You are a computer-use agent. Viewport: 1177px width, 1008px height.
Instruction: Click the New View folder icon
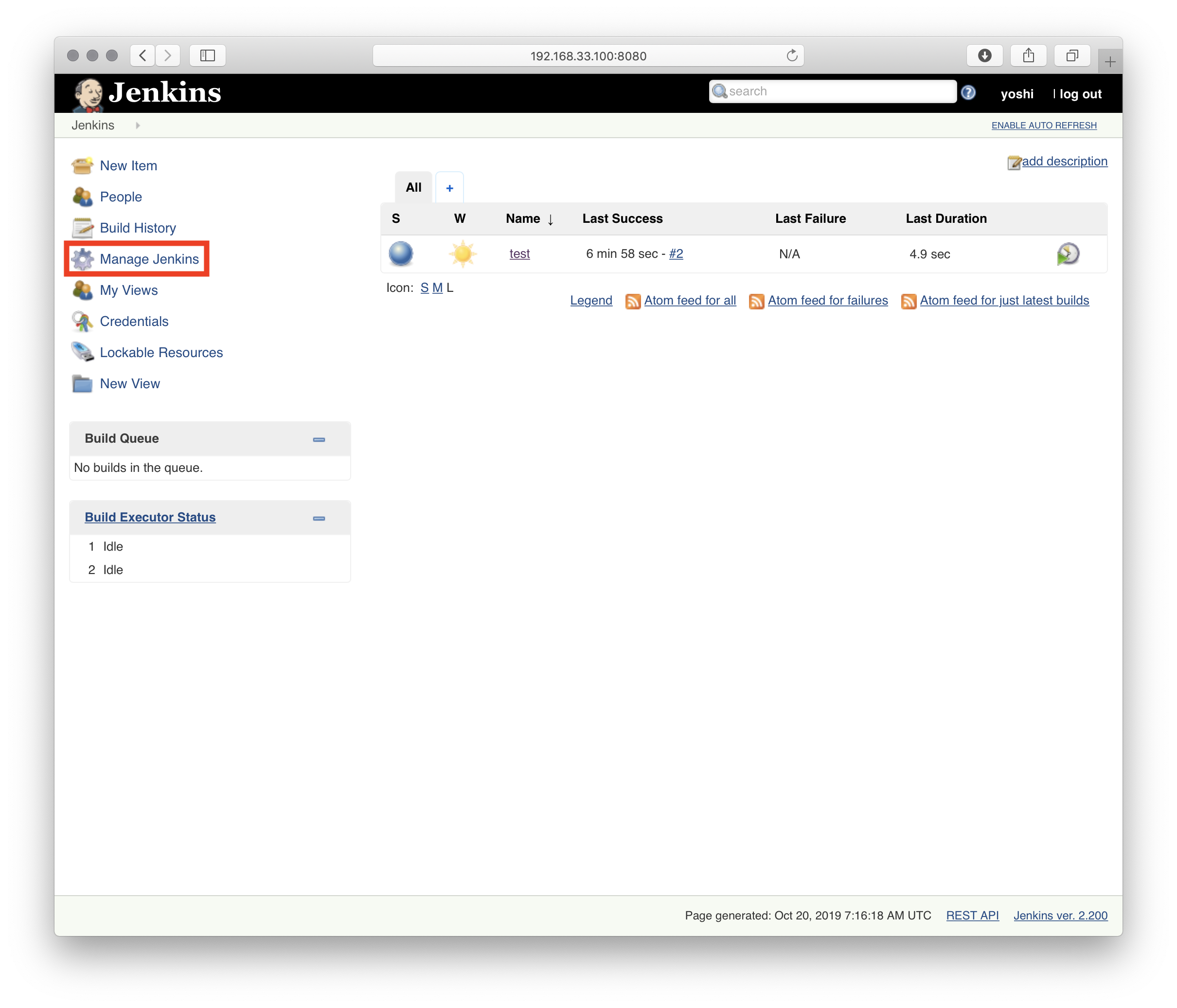pyautogui.click(x=82, y=383)
